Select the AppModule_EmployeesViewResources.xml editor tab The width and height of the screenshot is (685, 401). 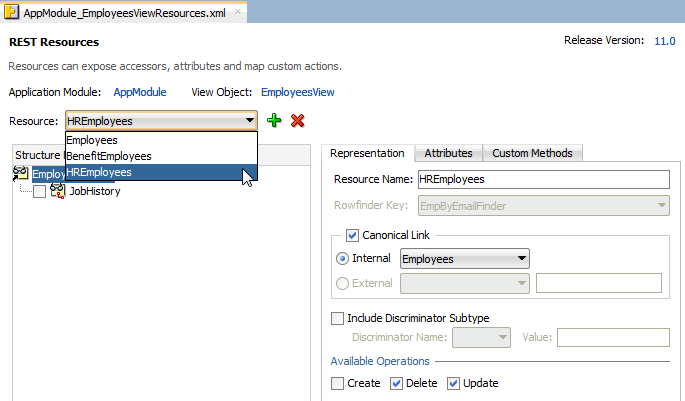point(125,12)
